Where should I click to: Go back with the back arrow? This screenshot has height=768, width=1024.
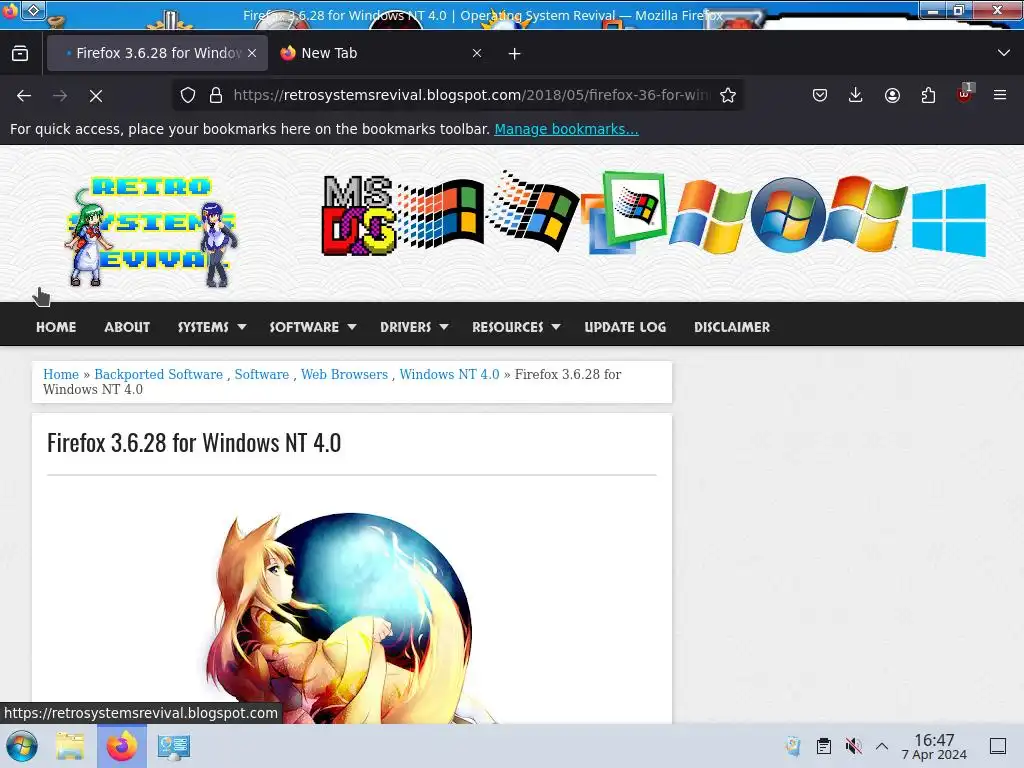24,95
